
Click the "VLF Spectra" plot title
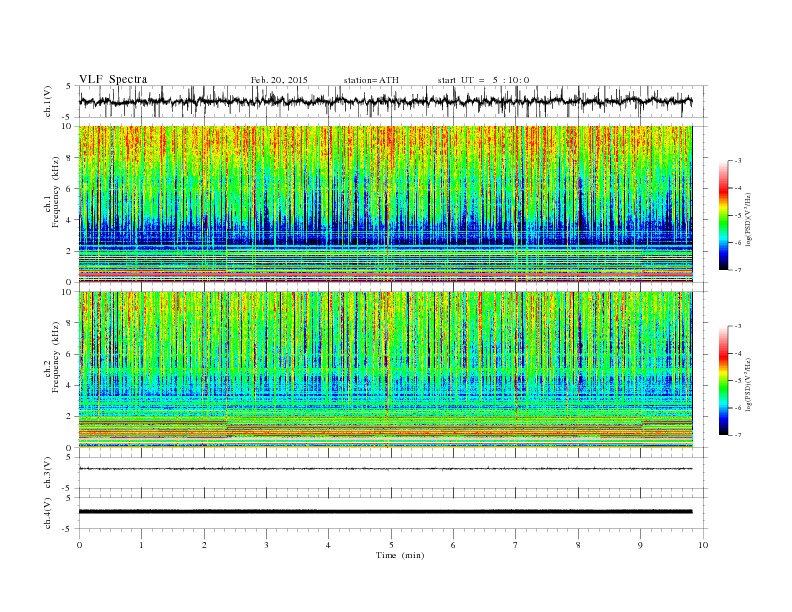point(113,79)
